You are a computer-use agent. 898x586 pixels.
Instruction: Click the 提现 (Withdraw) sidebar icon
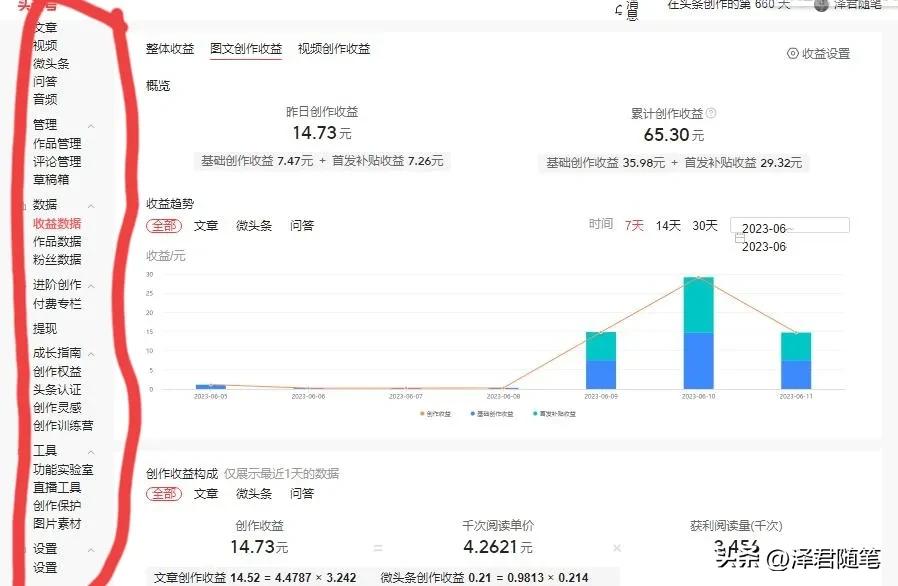[x=44, y=329]
